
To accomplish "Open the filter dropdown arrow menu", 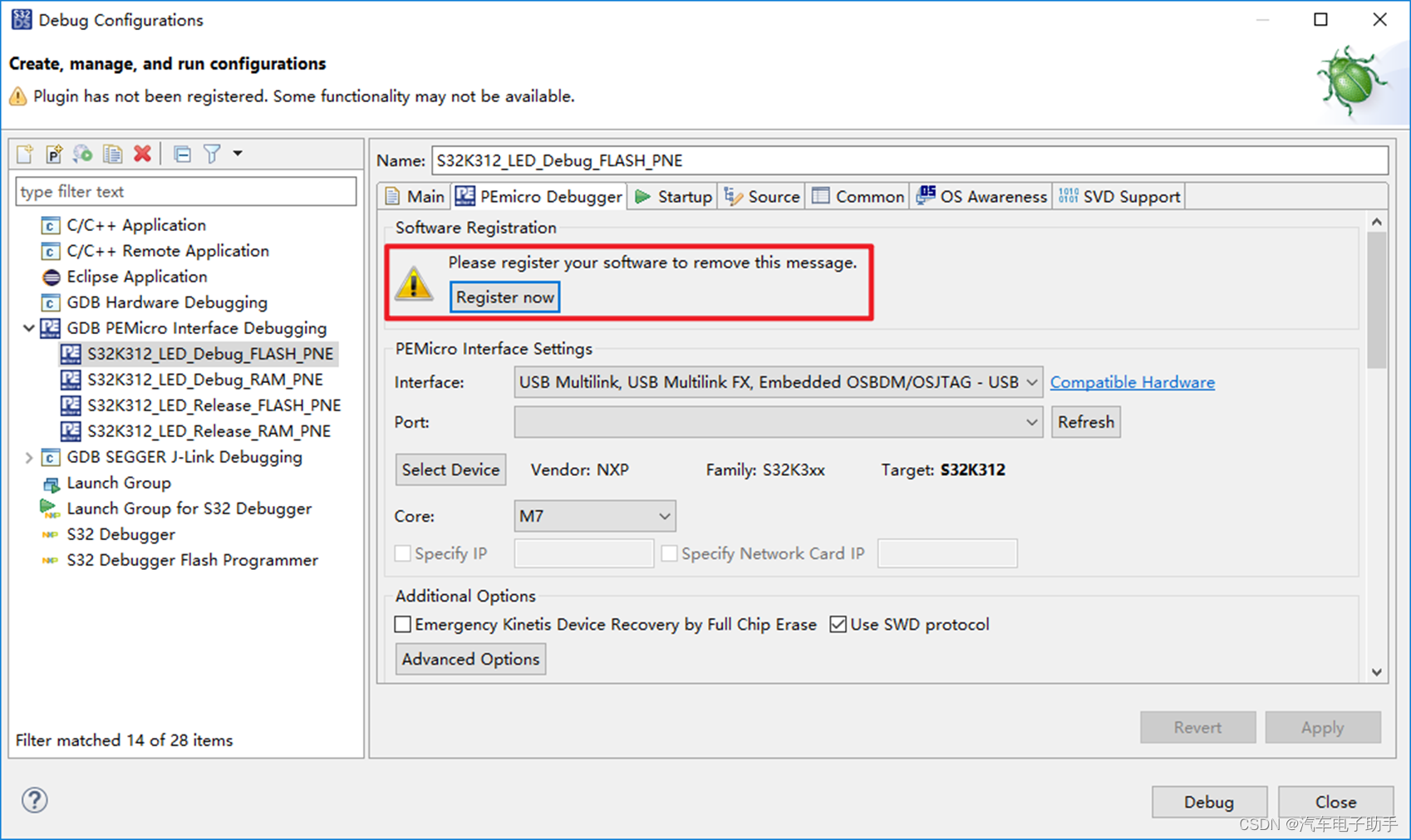I will point(238,154).
